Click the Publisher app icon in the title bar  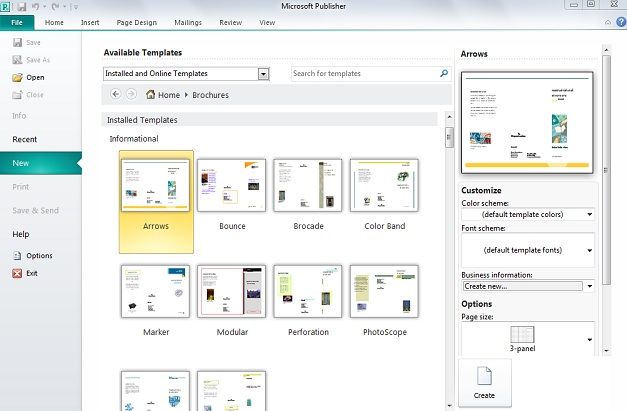point(5,6)
